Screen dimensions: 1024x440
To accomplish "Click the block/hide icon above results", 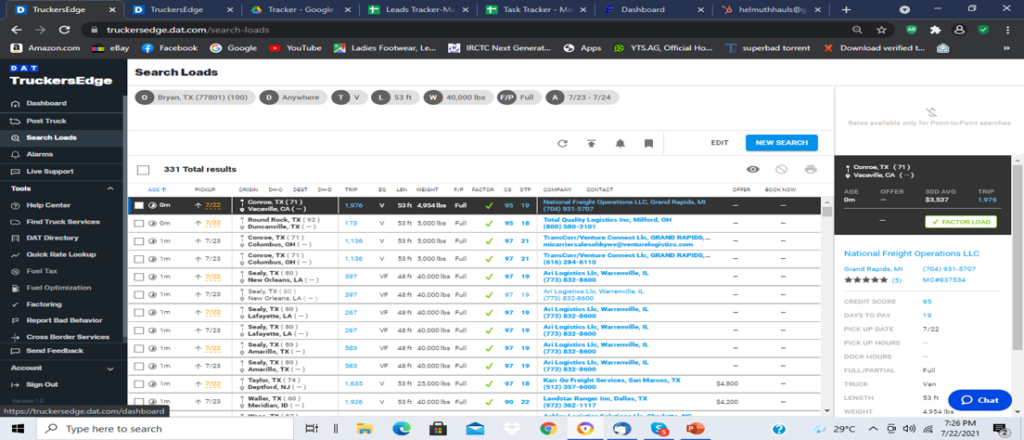I will tap(781, 170).
